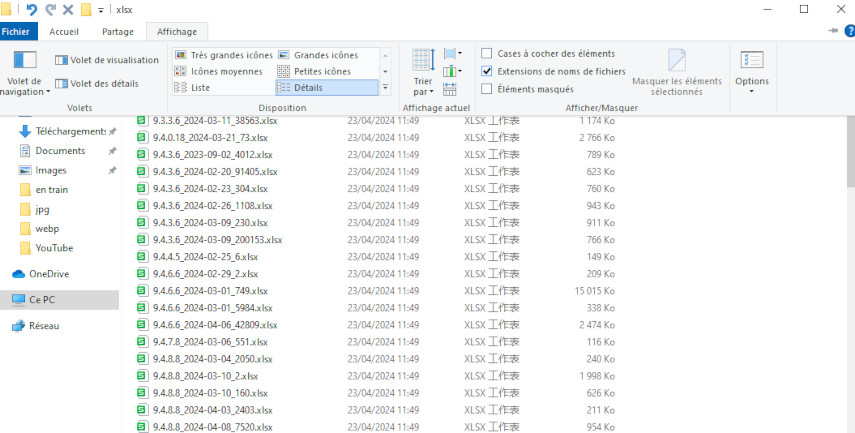Image resolution: width=855 pixels, height=433 pixels.
Task: Select file 9.4.0.18_2024-03-21_73.xlsx
Action: point(210,137)
